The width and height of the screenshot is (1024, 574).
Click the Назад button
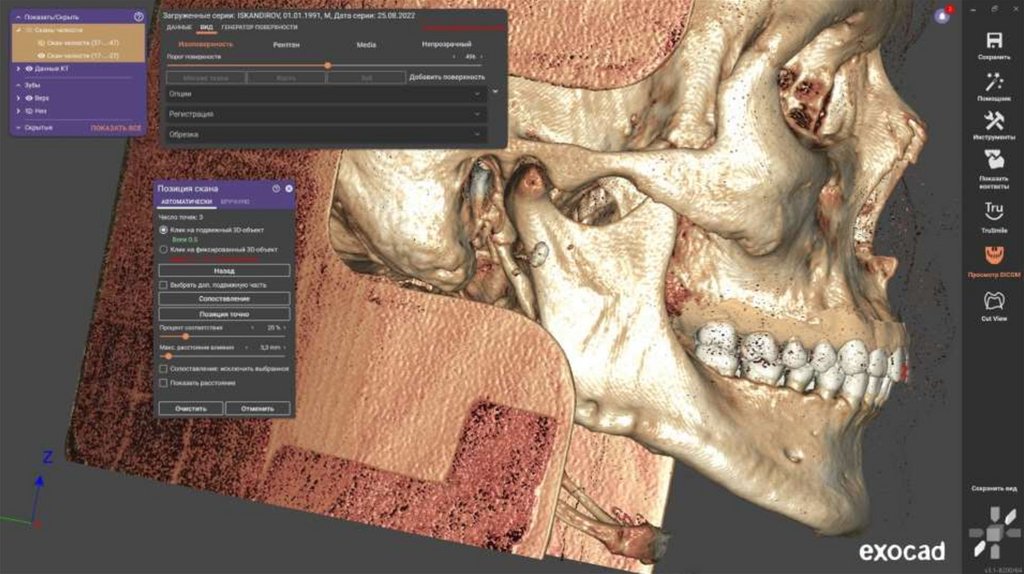(224, 270)
